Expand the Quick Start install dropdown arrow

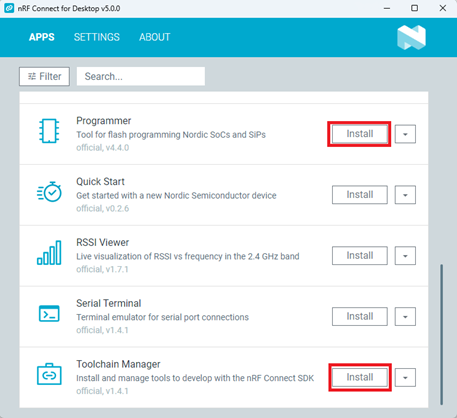[405, 195]
